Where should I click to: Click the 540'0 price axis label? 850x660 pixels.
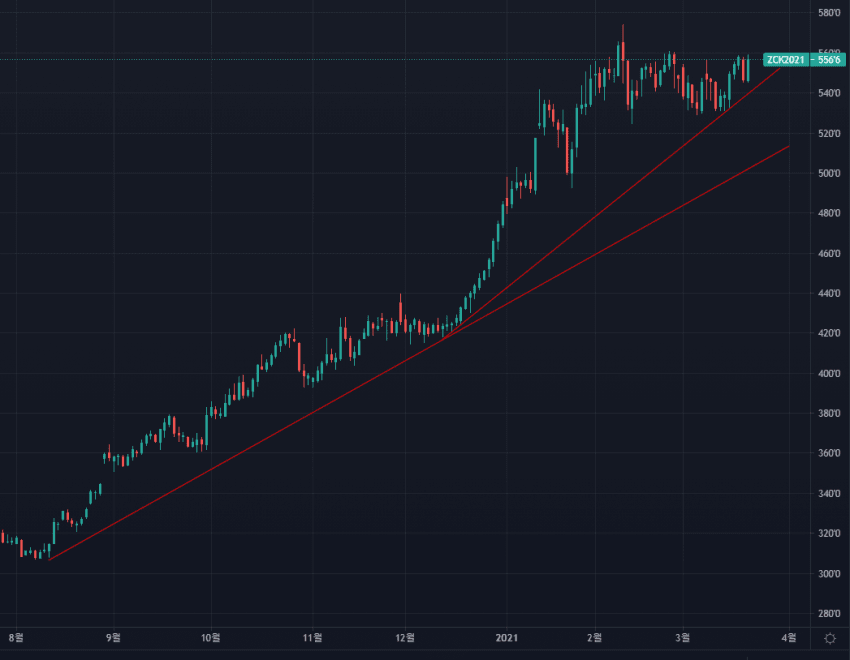[x=829, y=93]
